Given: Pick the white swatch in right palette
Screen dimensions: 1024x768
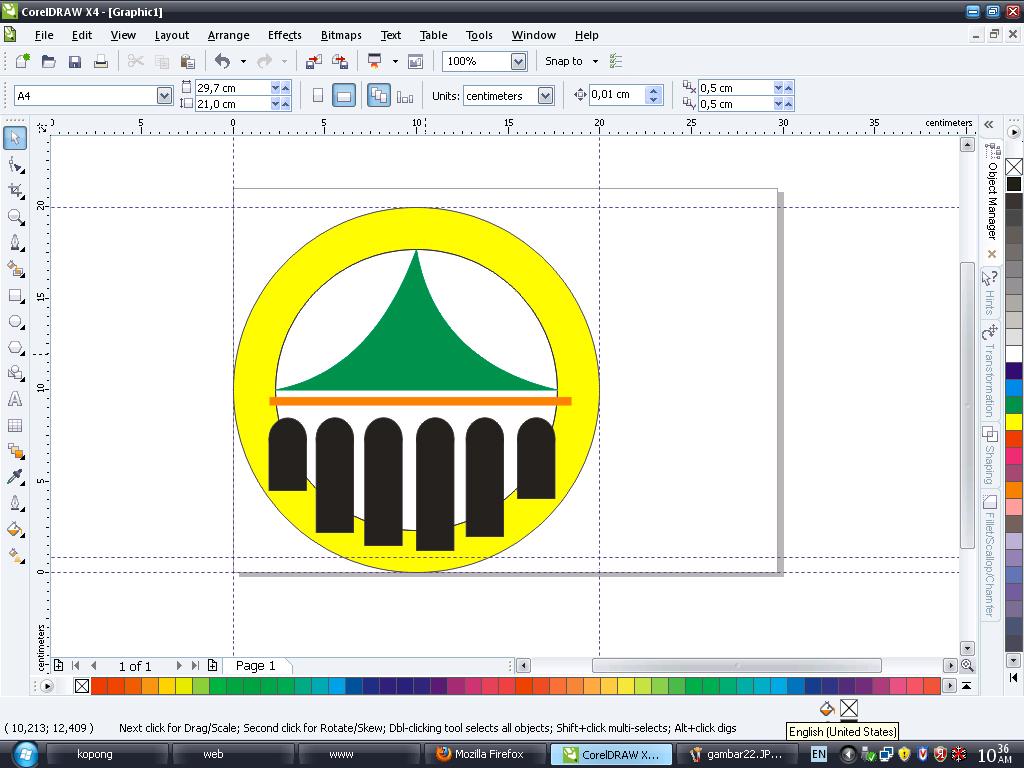Looking at the screenshot, I should pos(1013,354).
